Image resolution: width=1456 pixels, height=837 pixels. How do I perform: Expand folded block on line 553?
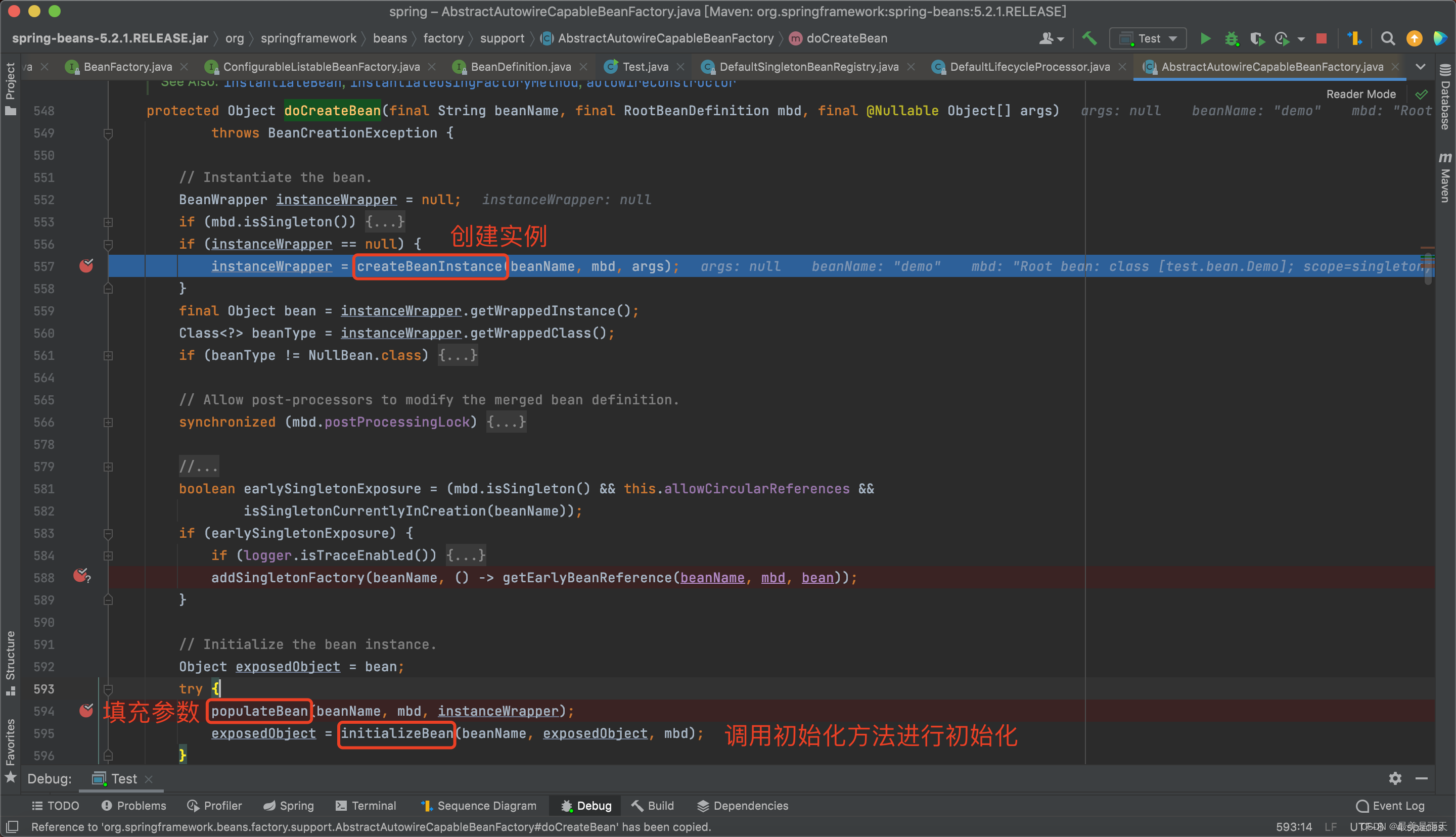click(108, 222)
